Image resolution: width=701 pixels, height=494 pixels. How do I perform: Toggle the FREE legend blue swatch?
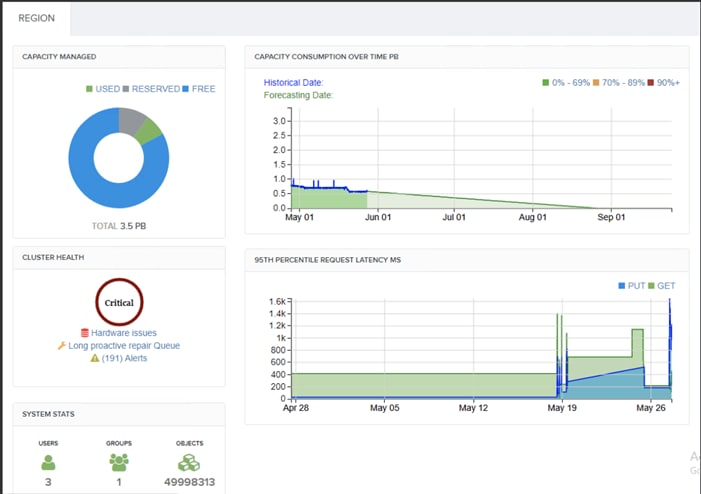186,89
